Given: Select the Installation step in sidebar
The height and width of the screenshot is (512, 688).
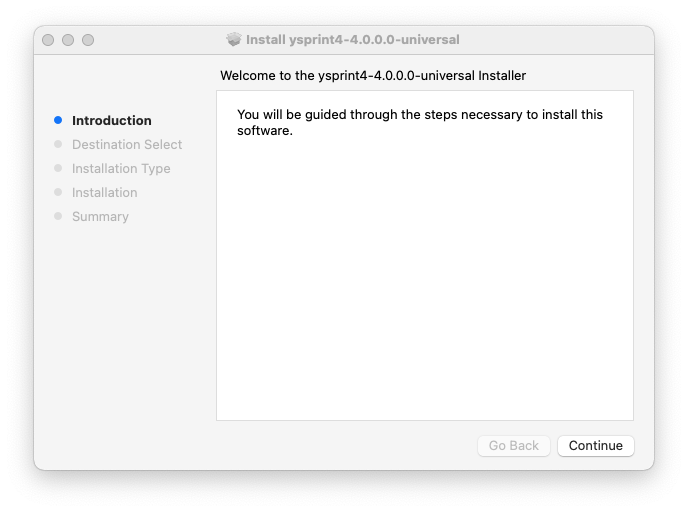Looking at the screenshot, I should click(x=105, y=193).
